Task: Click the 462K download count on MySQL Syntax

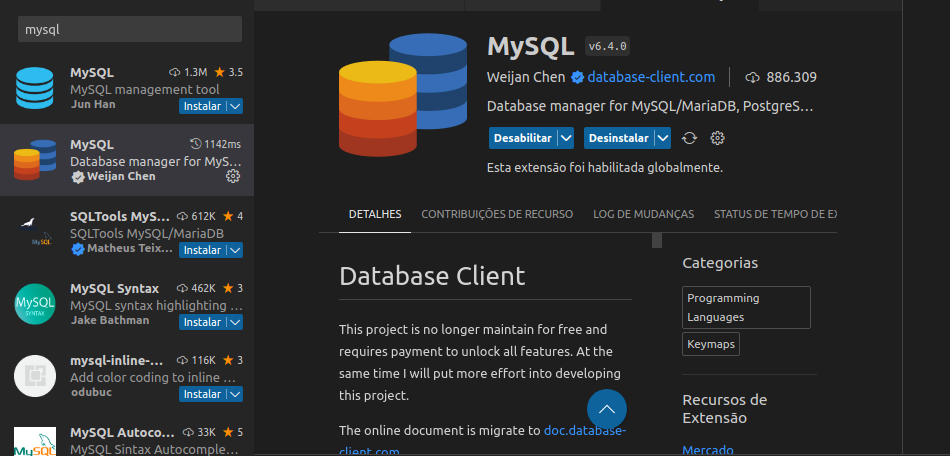Action: coord(196,288)
